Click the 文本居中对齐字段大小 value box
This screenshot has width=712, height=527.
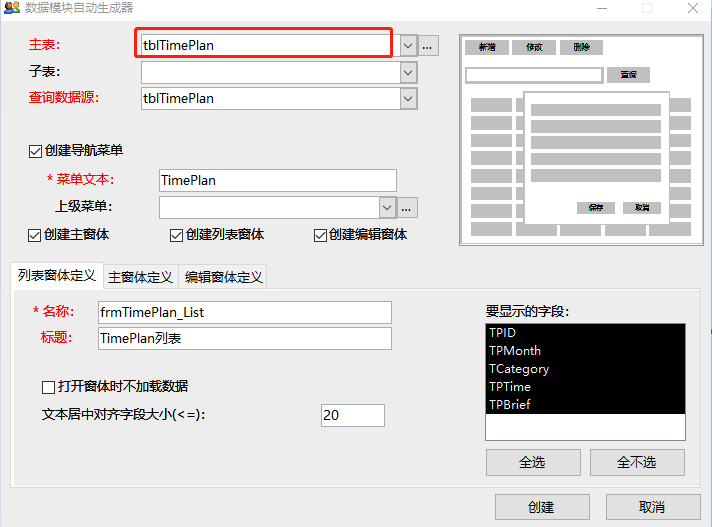[353, 415]
